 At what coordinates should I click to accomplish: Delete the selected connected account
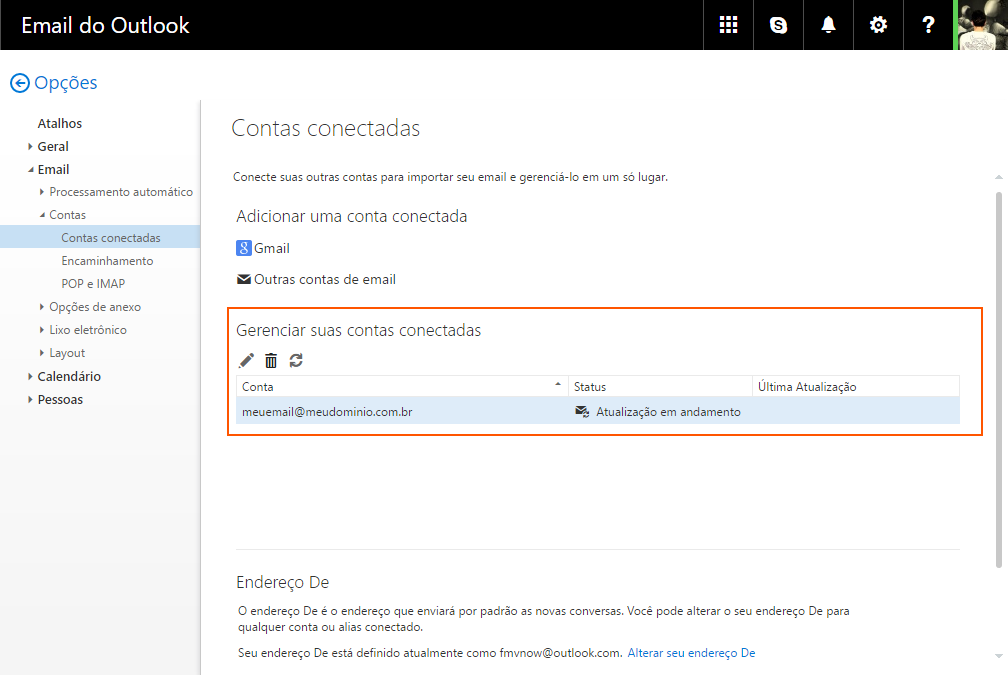271,361
